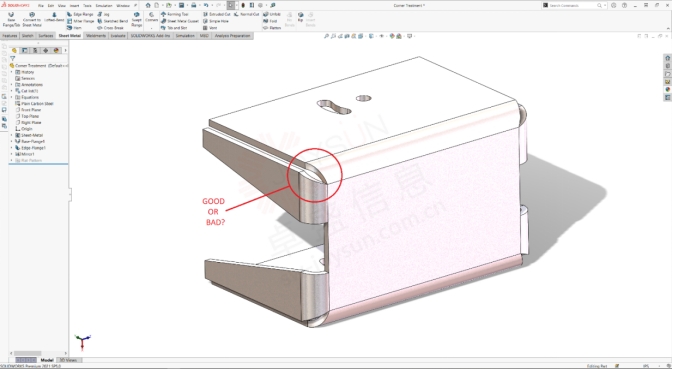Click the Unfold tool

pos(272,14)
